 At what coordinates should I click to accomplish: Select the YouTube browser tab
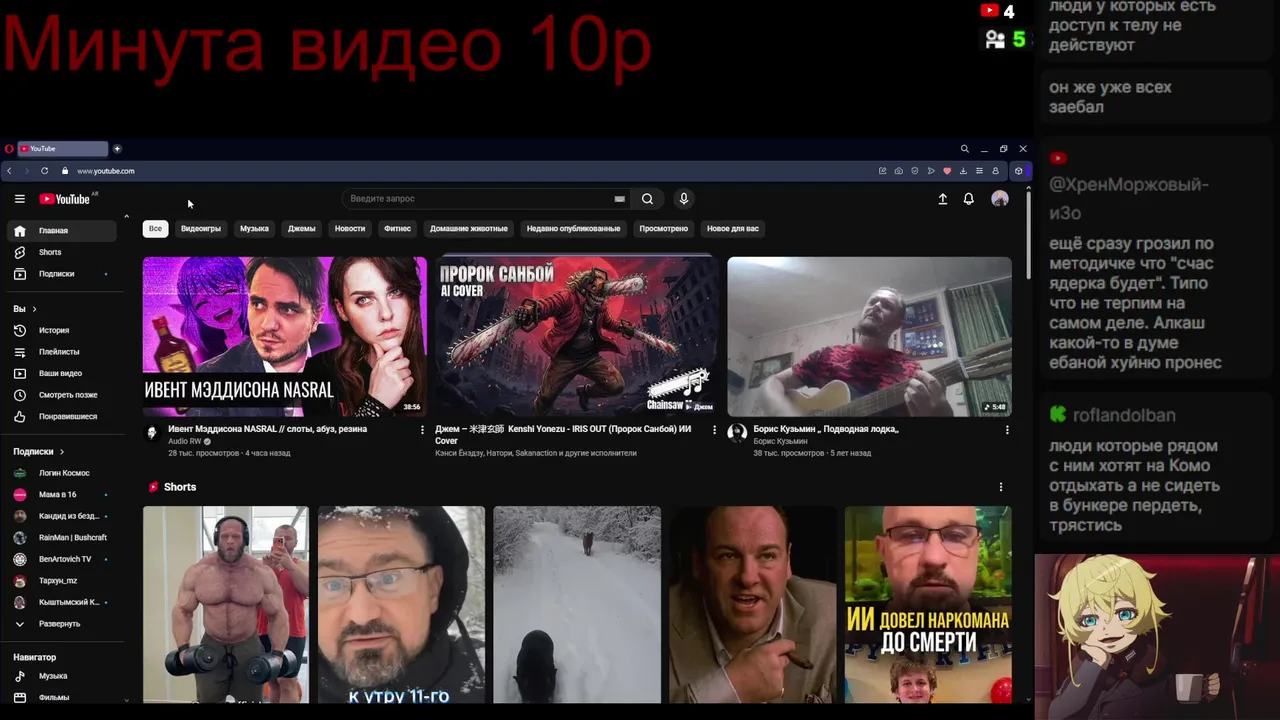click(x=63, y=149)
